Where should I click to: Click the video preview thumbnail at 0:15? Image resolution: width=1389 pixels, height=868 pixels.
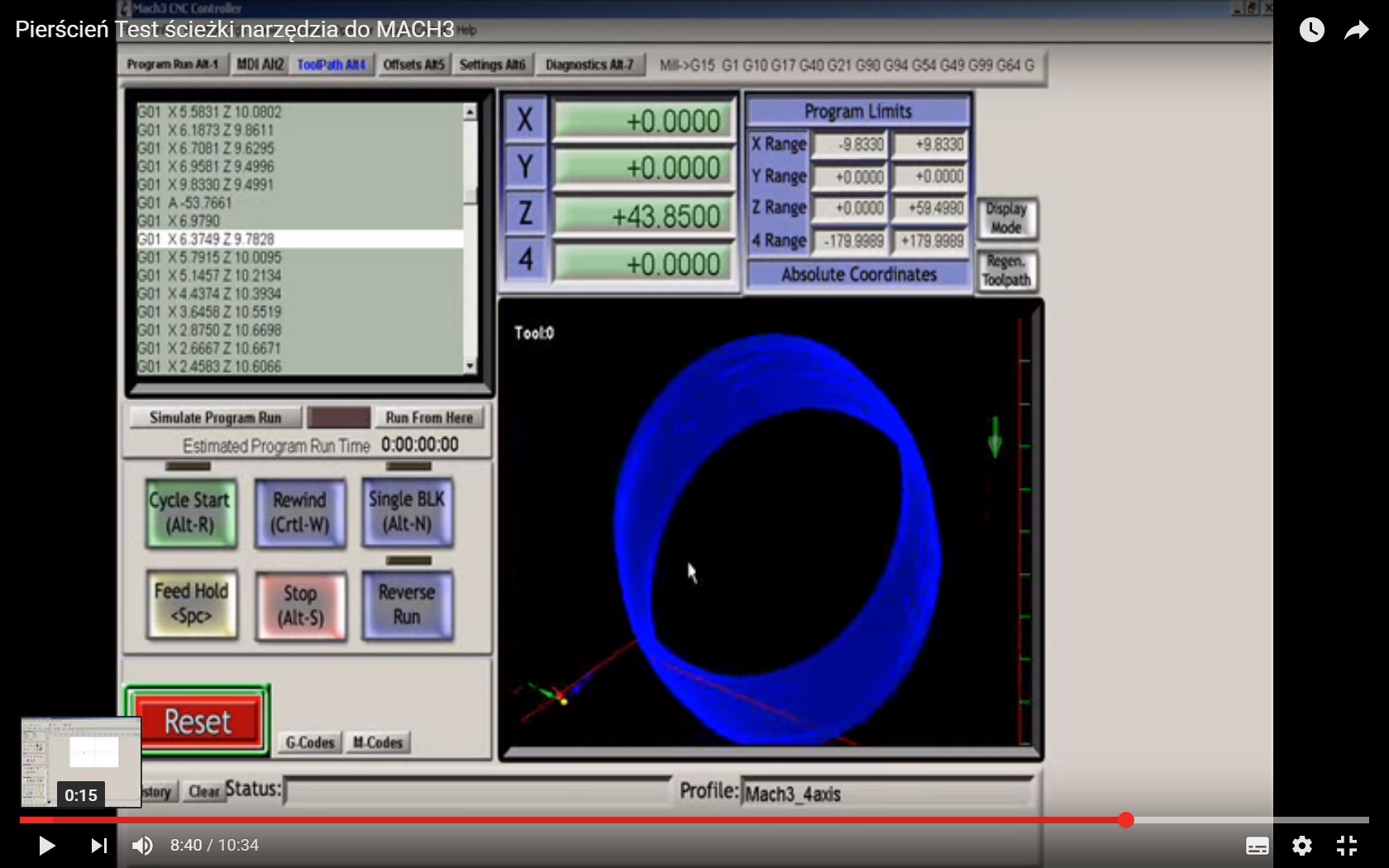click(x=81, y=761)
